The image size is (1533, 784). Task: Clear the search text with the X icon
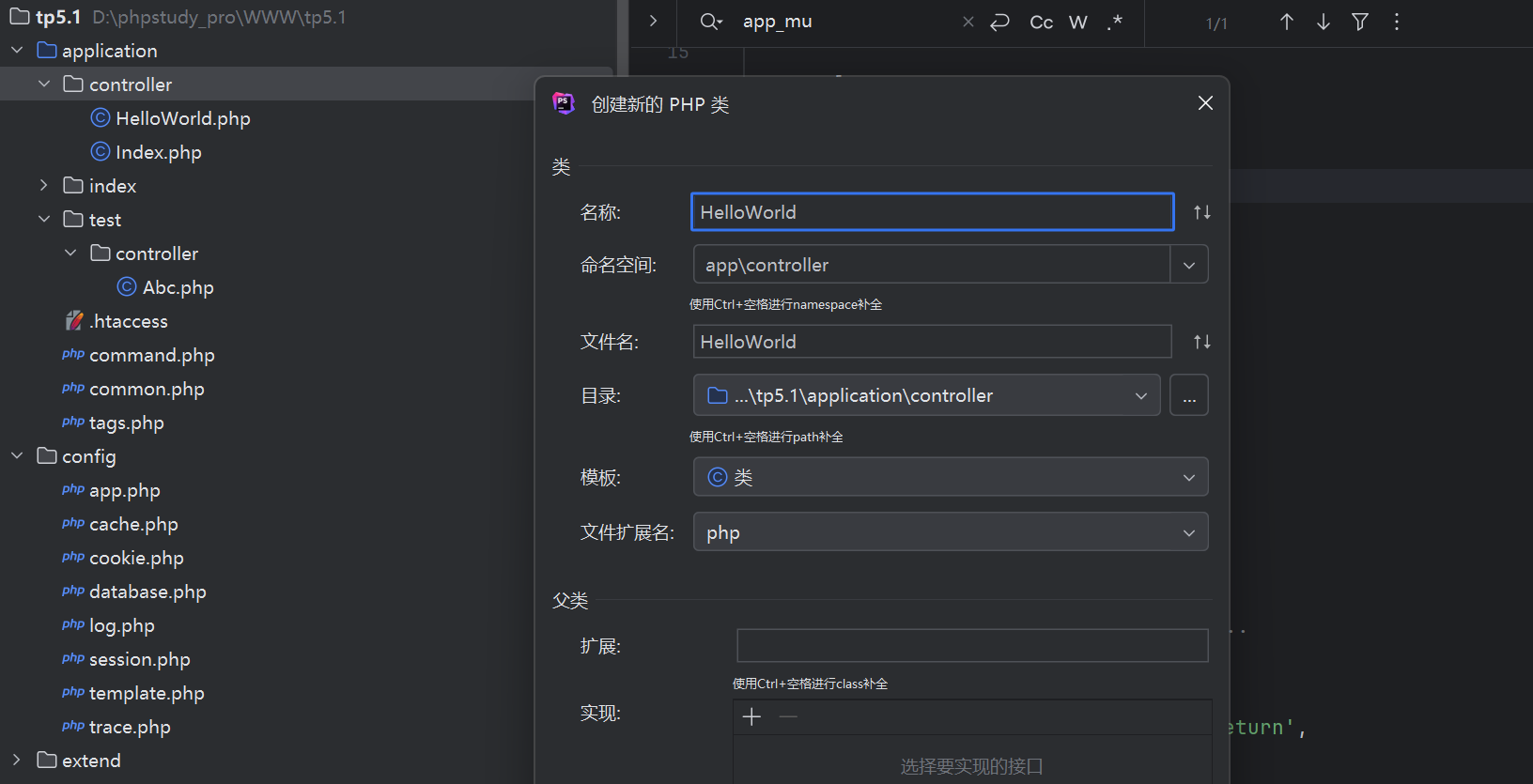pyautogui.click(x=968, y=22)
